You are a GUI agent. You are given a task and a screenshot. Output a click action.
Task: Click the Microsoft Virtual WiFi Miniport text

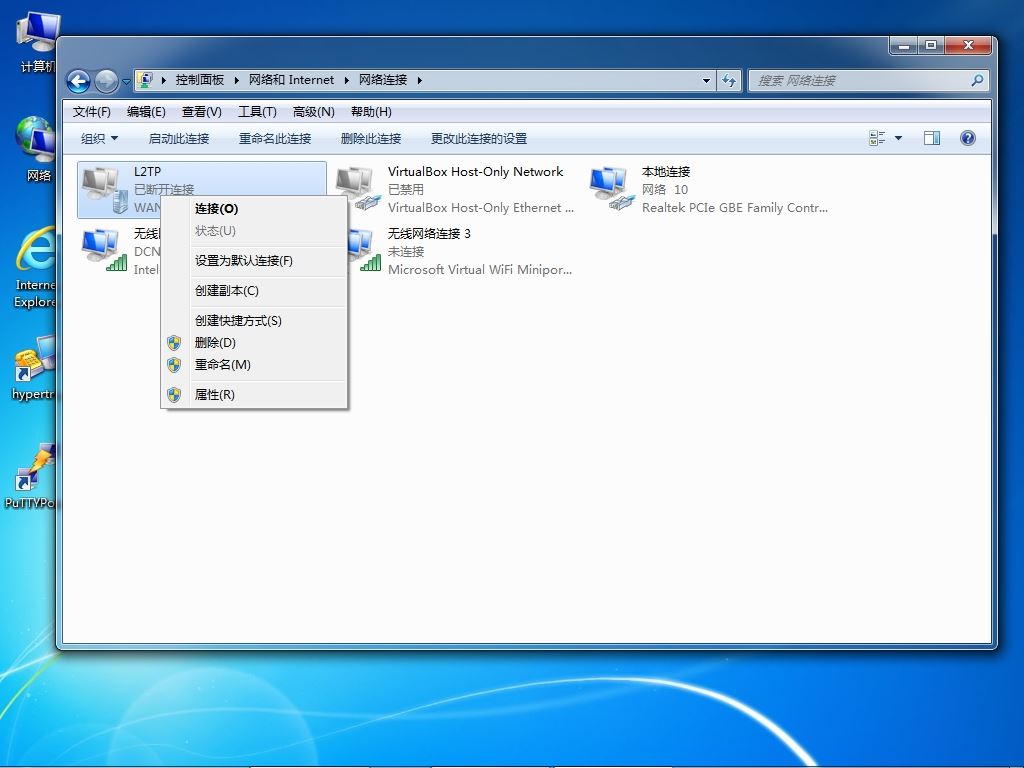tap(479, 270)
